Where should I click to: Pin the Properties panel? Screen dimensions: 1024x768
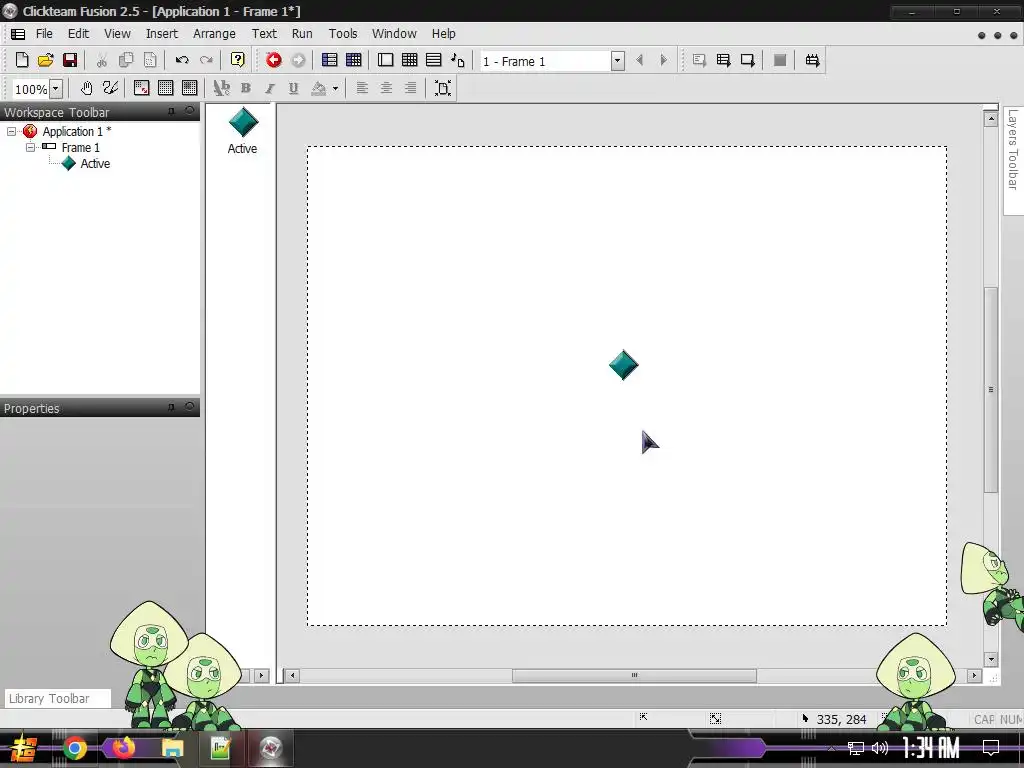171,408
